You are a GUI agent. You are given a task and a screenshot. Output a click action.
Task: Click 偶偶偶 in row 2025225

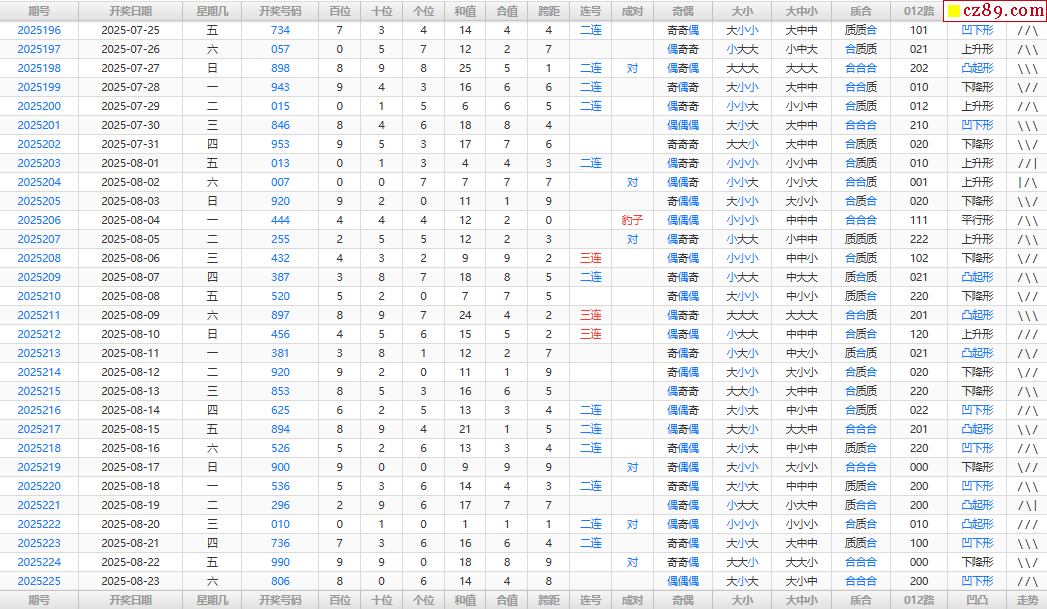point(682,582)
